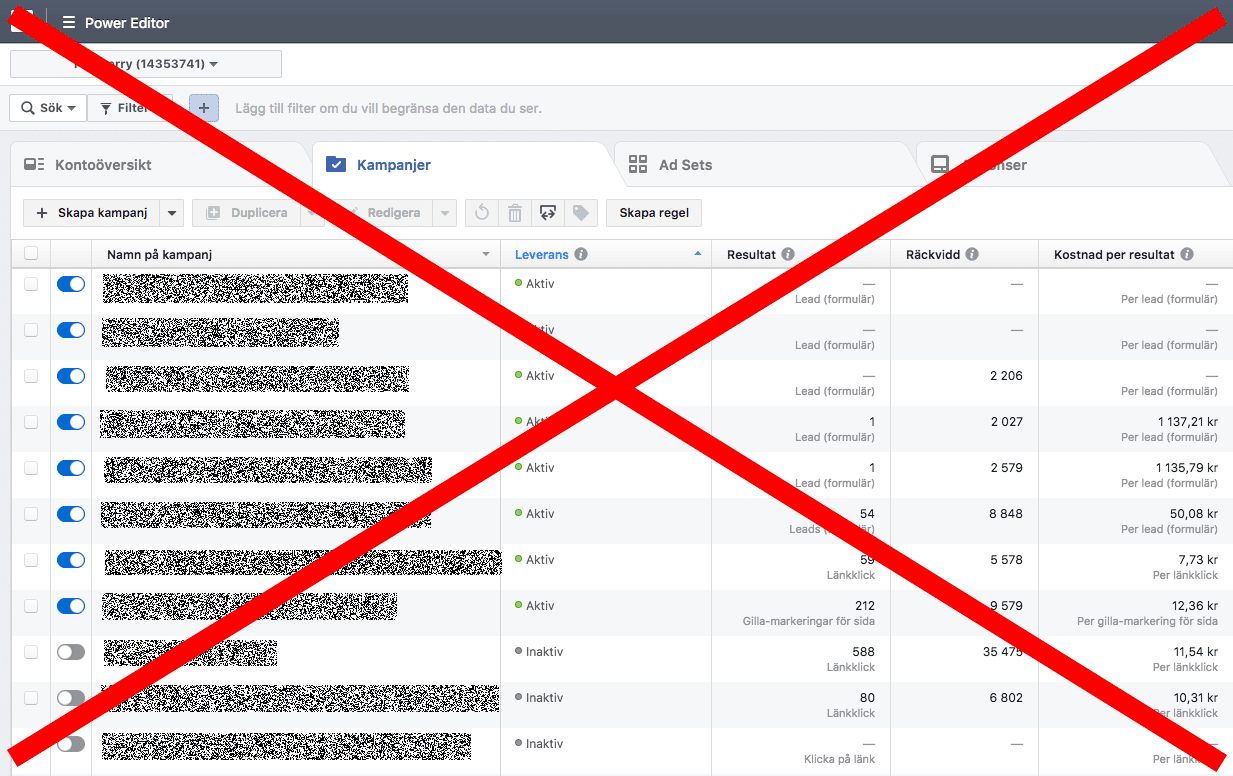Tick checkbox of row with reach 8 848
Screen dimensions: 1233x776
(31, 514)
